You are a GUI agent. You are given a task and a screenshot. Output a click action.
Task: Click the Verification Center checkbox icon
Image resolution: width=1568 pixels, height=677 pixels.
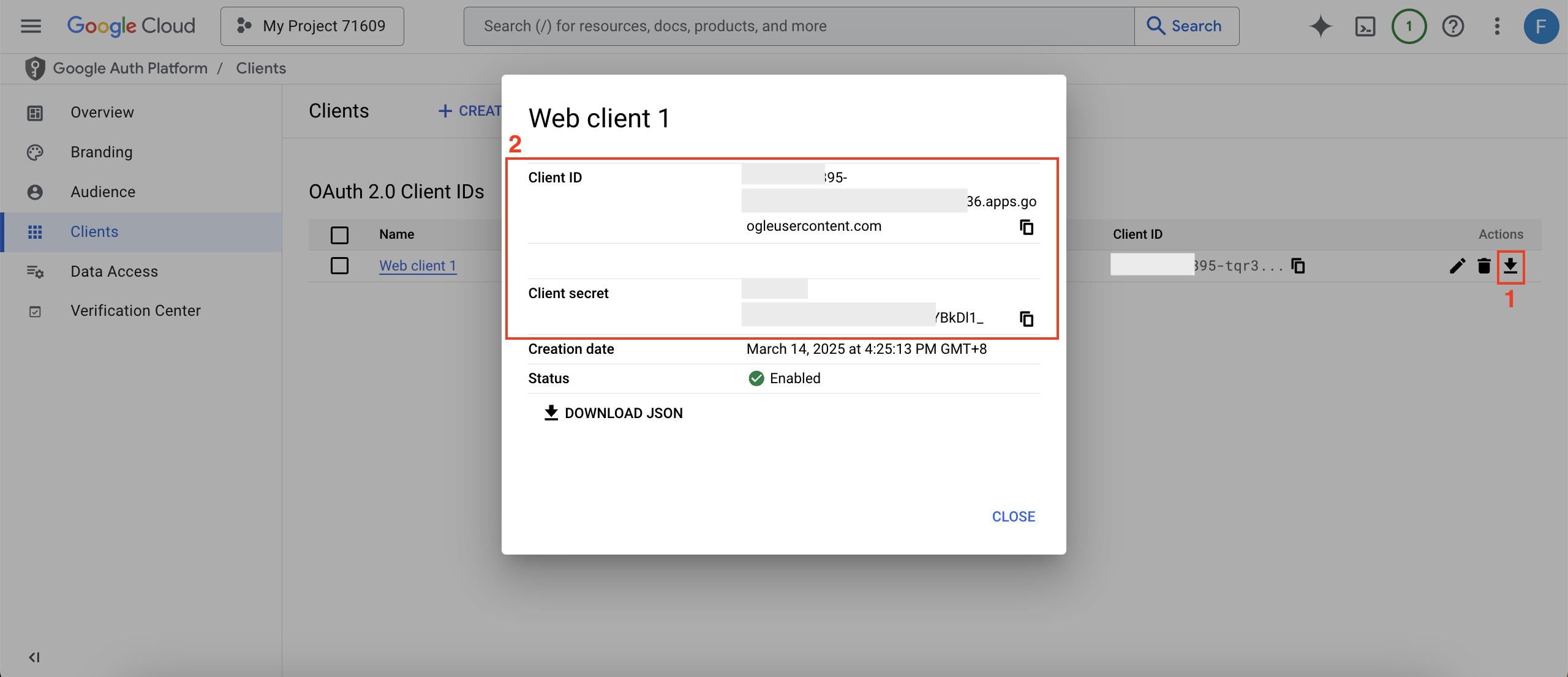tap(35, 312)
